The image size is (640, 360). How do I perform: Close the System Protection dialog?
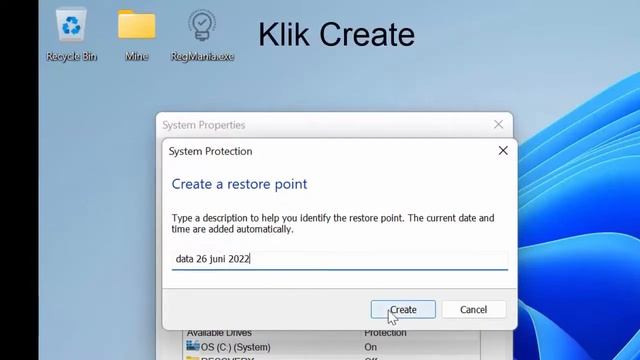[x=503, y=151]
